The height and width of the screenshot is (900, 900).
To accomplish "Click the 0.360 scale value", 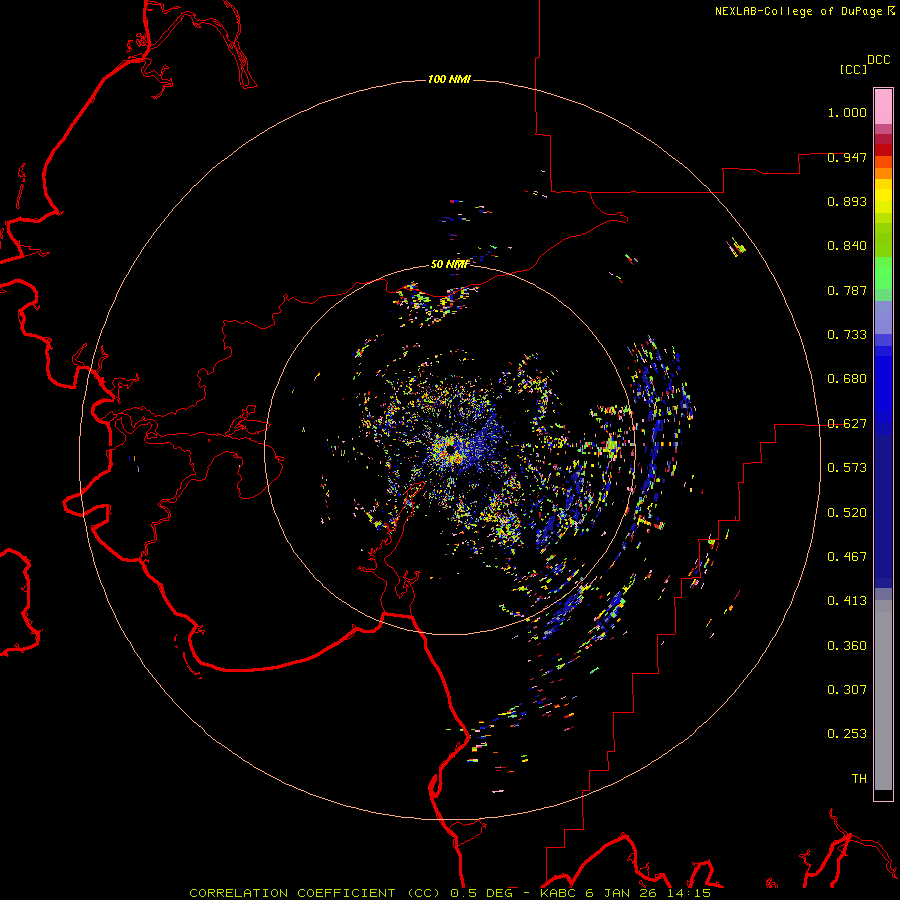I will point(847,646).
